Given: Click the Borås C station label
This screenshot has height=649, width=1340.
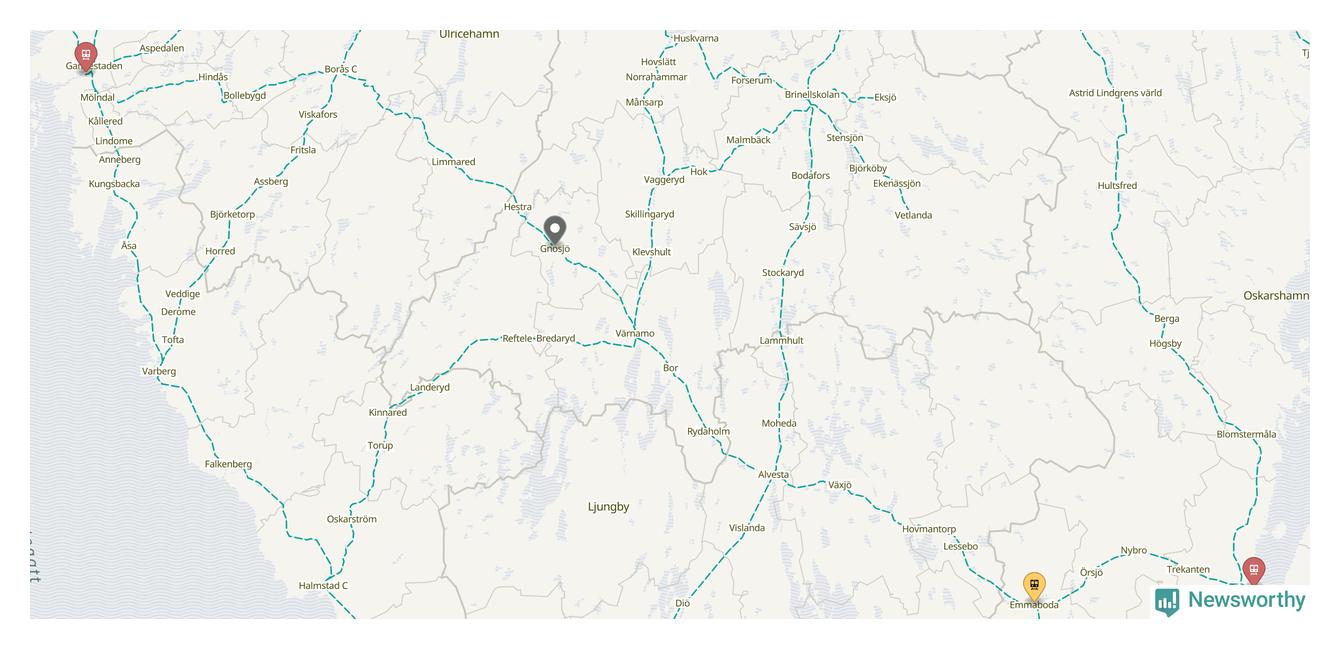Looking at the screenshot, I should click(x=341, y=69).
